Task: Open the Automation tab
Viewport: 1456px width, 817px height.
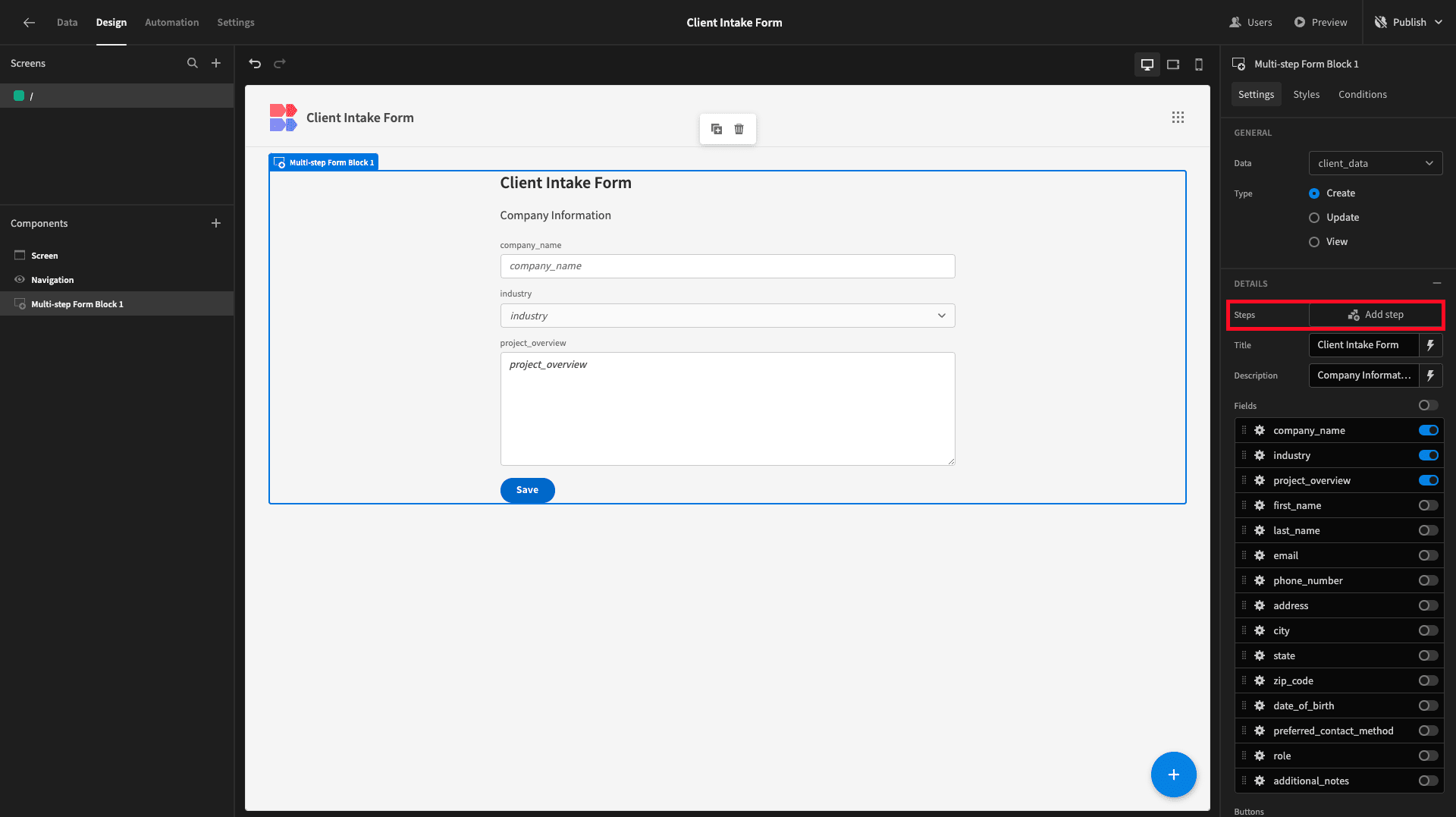Action: pos(172,22)
